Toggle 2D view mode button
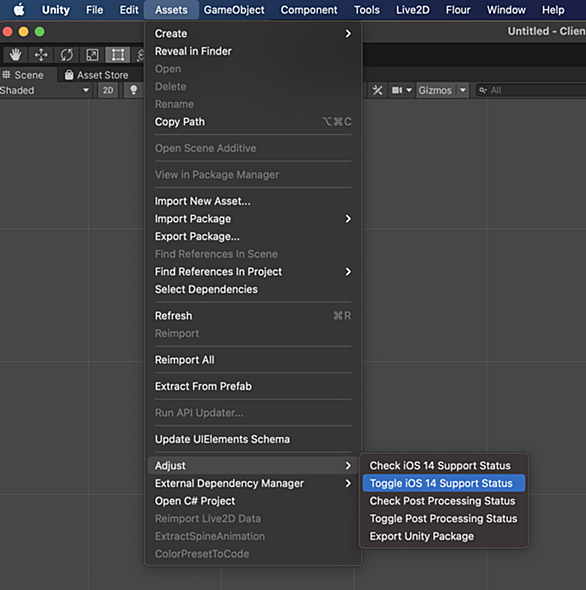Viewport: 586px width, 590px height. (x=108, y=90)
